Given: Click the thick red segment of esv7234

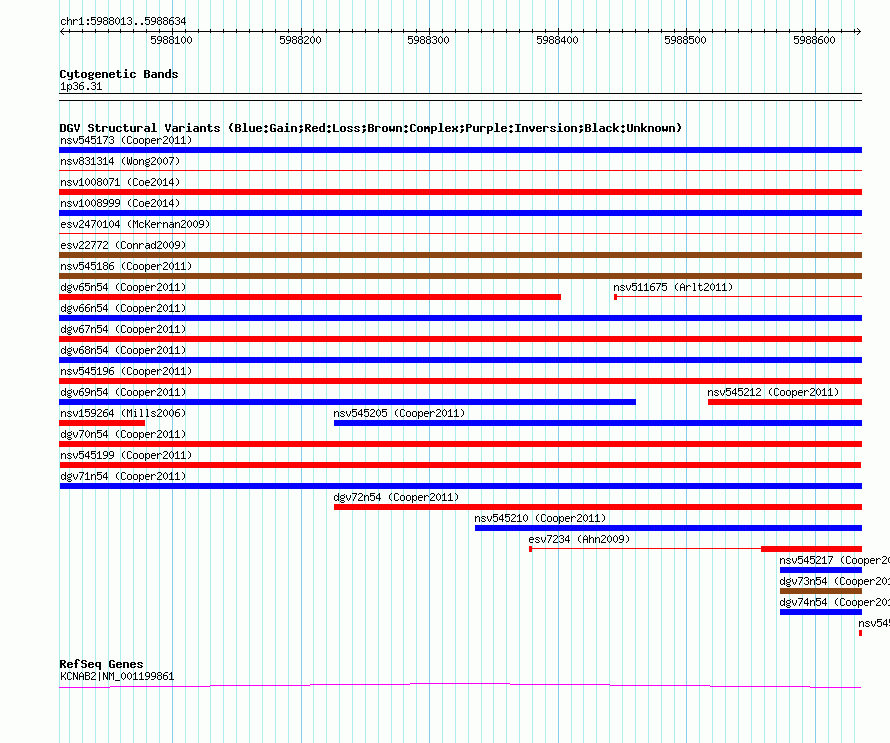Looking at the screenshot, I should pyautogui.click(x=811, y=549).
